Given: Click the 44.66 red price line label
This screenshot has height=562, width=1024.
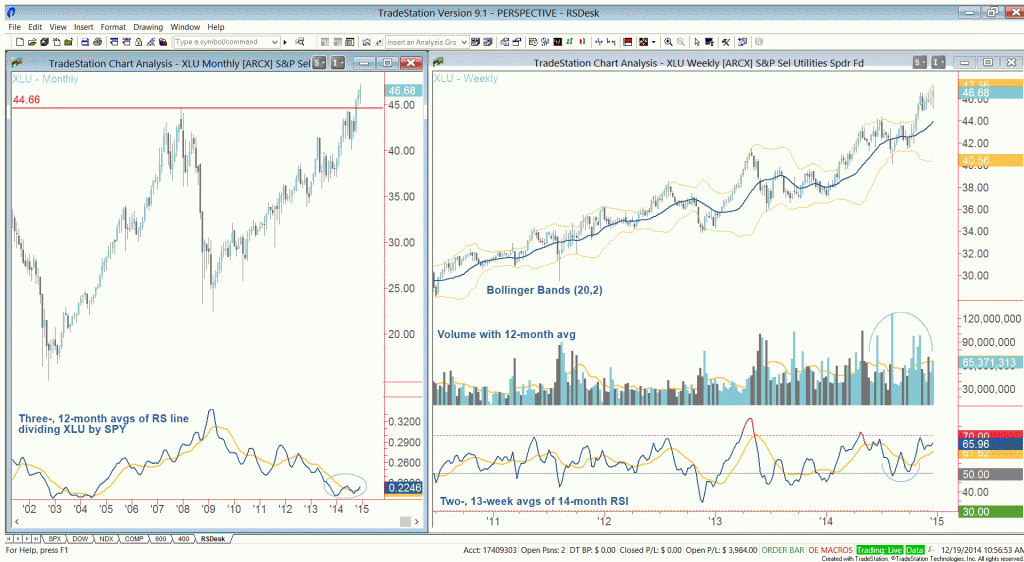Looking at the screenshot, I should pos(27,99).
